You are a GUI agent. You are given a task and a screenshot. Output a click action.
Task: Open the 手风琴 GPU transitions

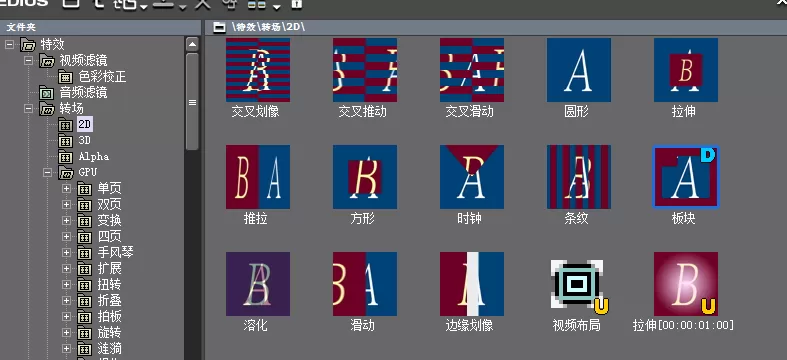coord(115,252)
